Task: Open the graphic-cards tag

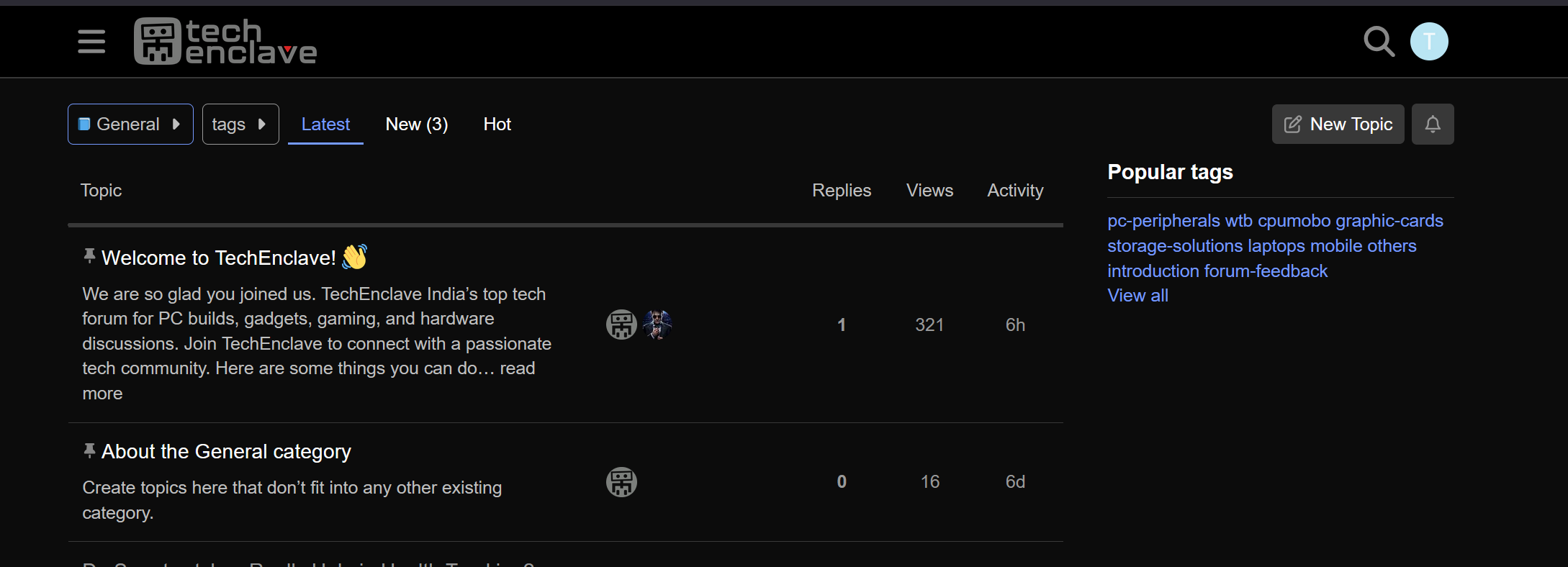Action: click(1389, 221)
